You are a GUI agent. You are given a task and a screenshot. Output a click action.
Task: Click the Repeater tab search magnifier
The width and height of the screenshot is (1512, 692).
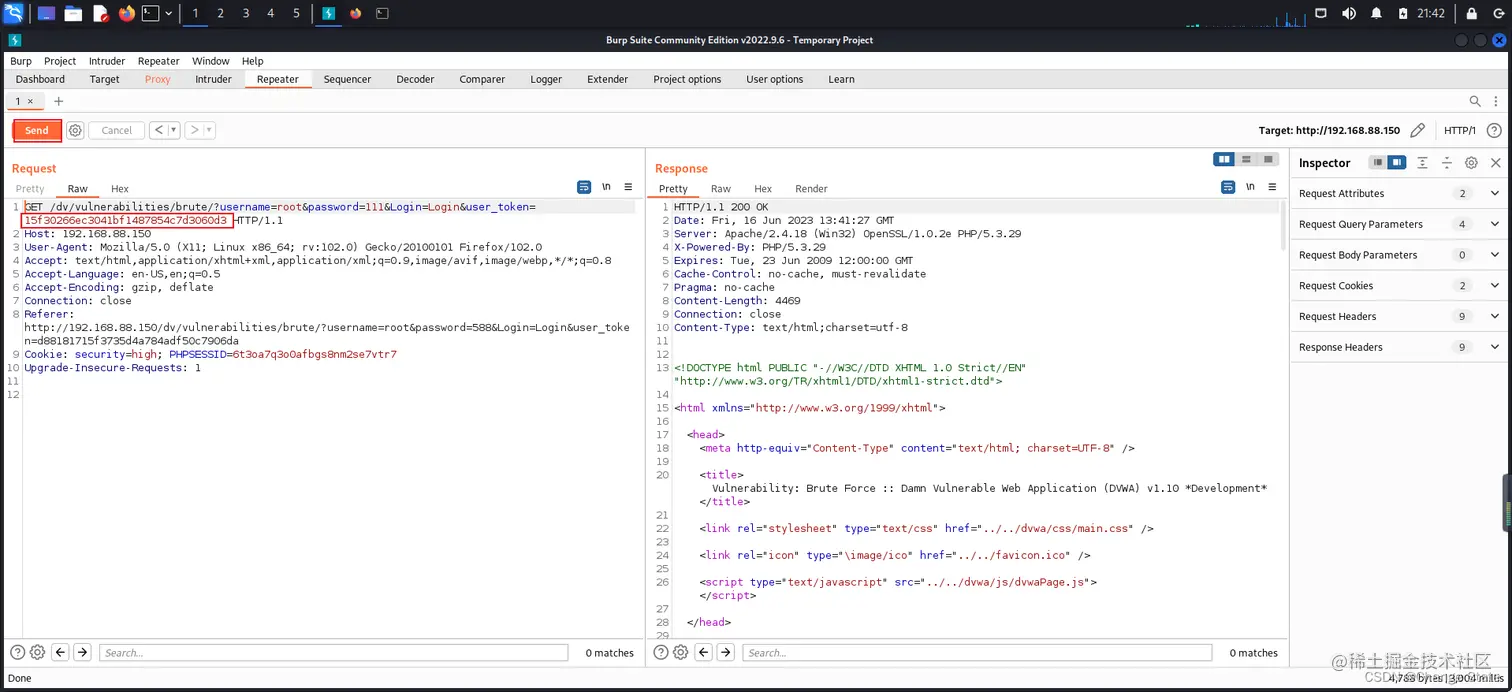(x=1475, y=101)
